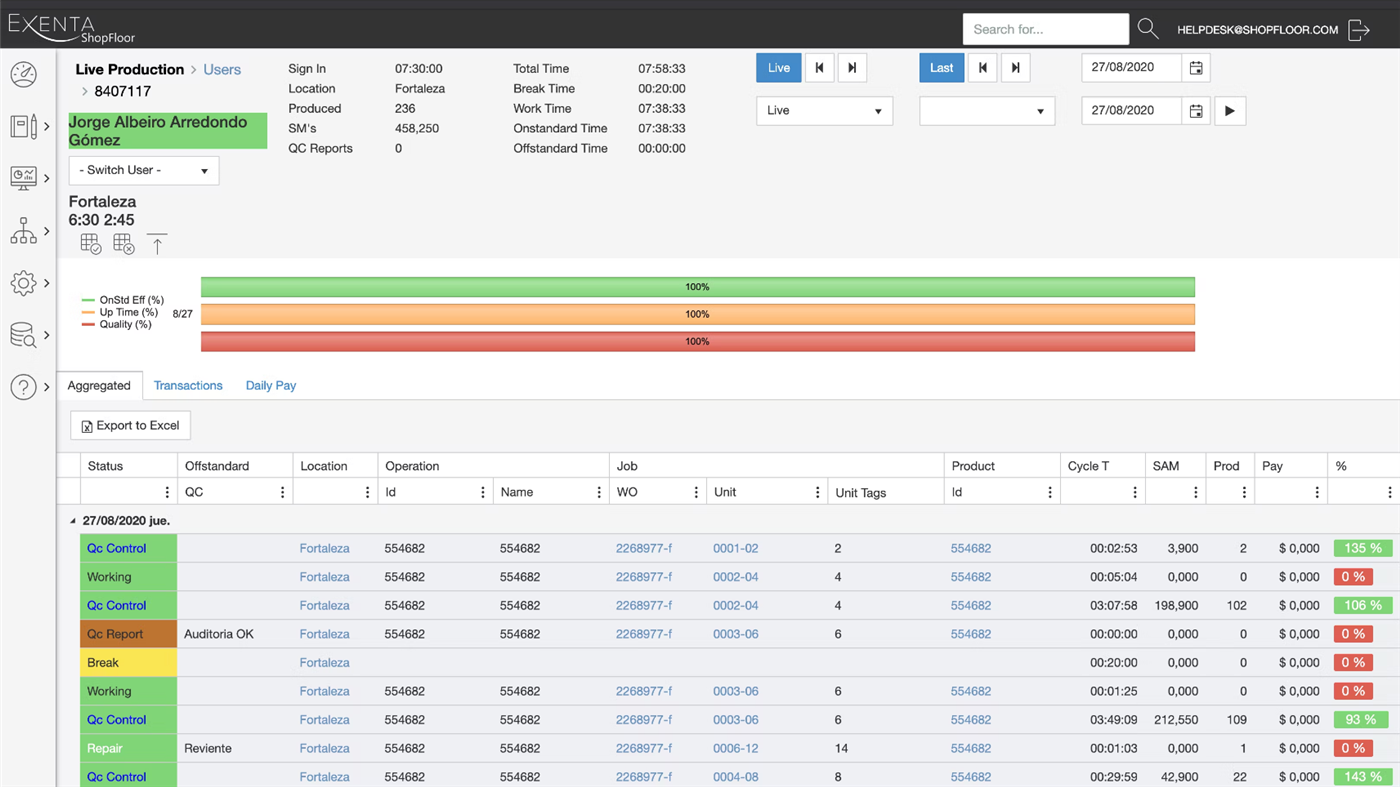
Task: Click the magnifying glass search icon
Action: (1147, 29)
